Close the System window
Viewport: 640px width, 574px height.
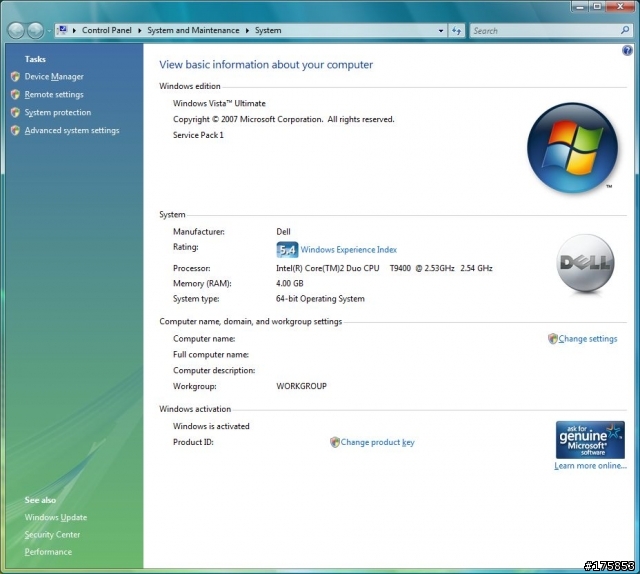(620, 6)
